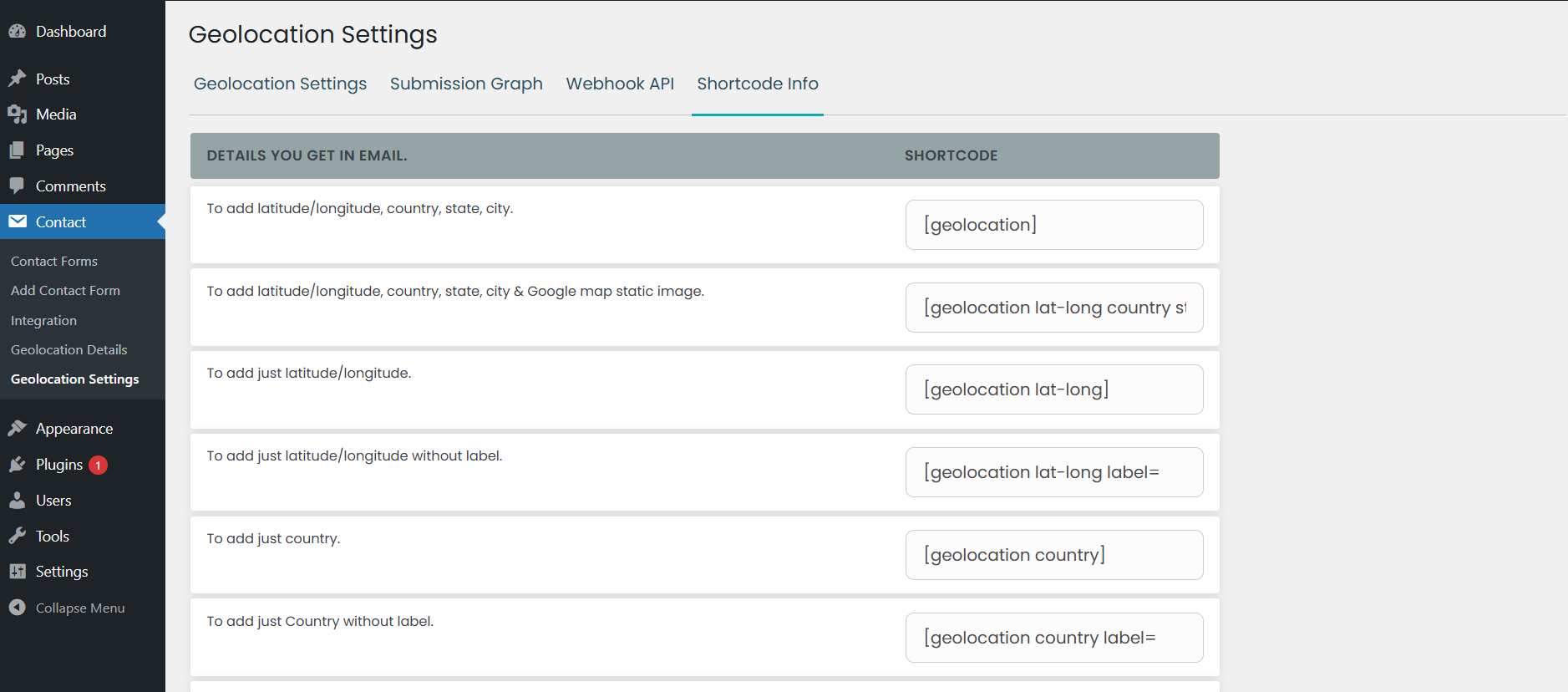Viewport: 1568px width, 692px height.
Task: Focus the [geolocation country] shortcode field
Action: click(x=1053, y=555)
